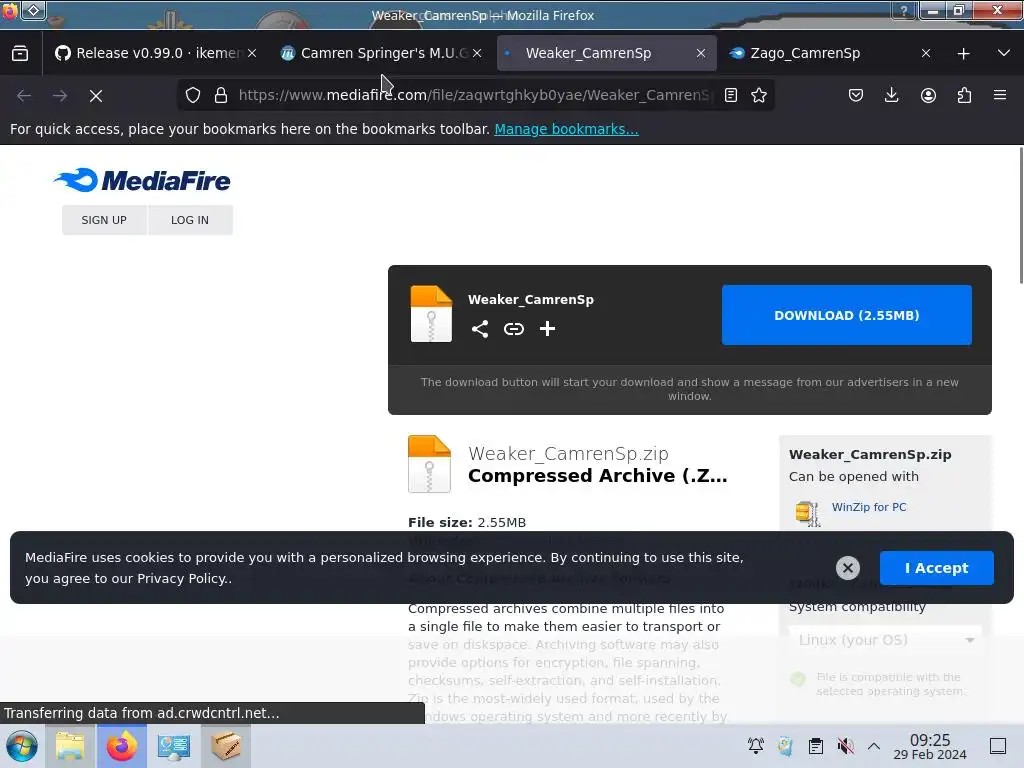Open tracking protection shield icon
Screen dimensions: 1024x768
(193, 95)
